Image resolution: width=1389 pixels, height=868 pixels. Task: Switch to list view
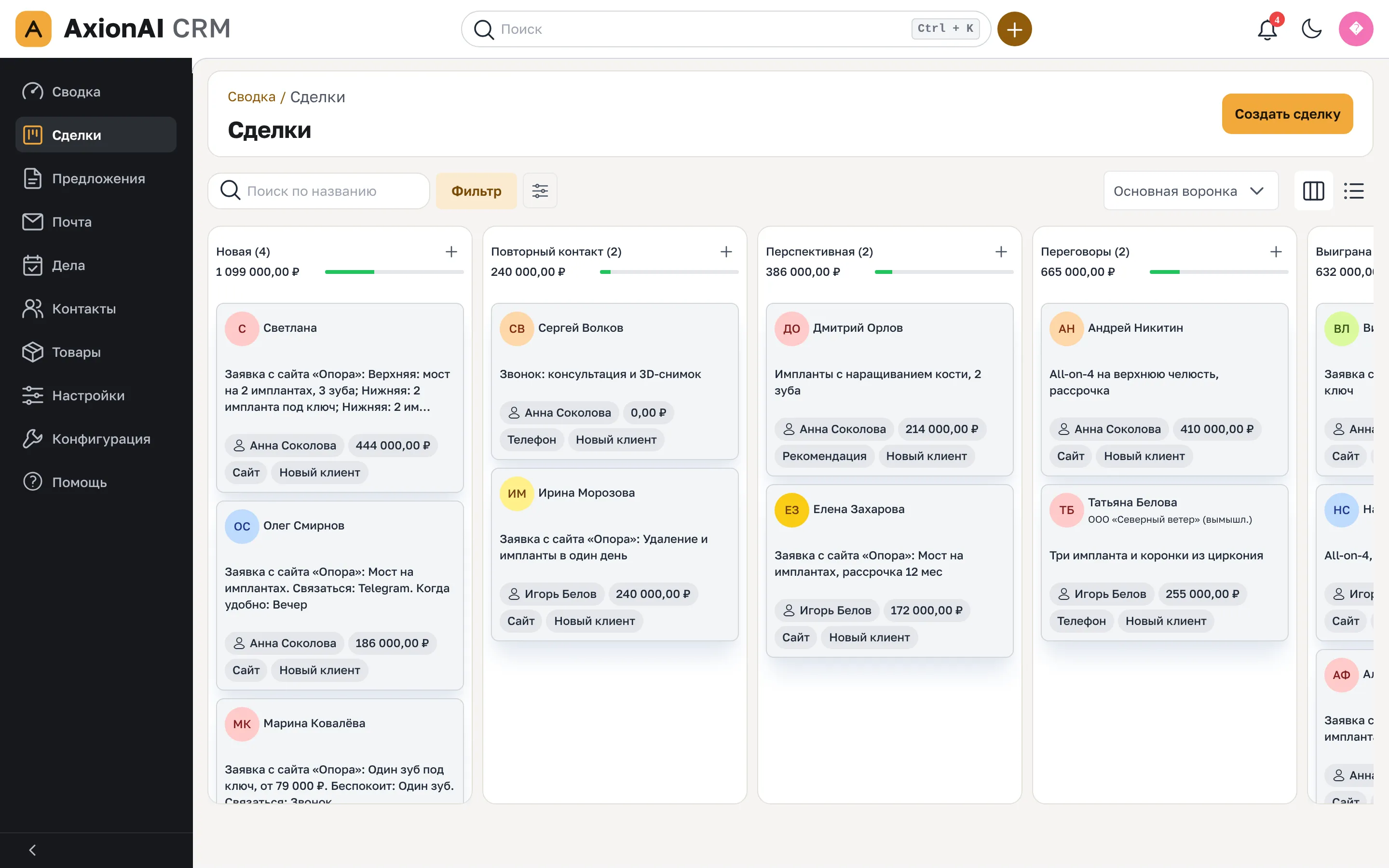click(x=1353, y=190)
